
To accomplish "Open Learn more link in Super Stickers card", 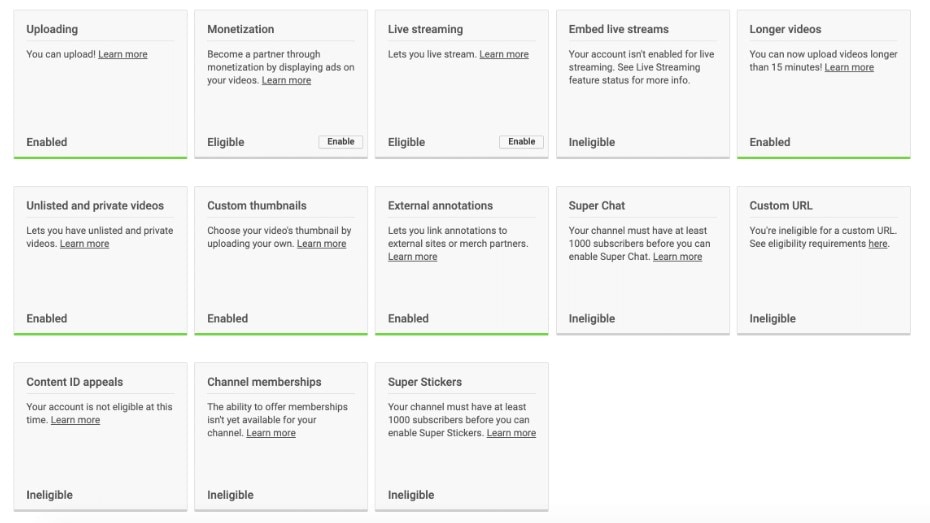I will pos(511,434).
